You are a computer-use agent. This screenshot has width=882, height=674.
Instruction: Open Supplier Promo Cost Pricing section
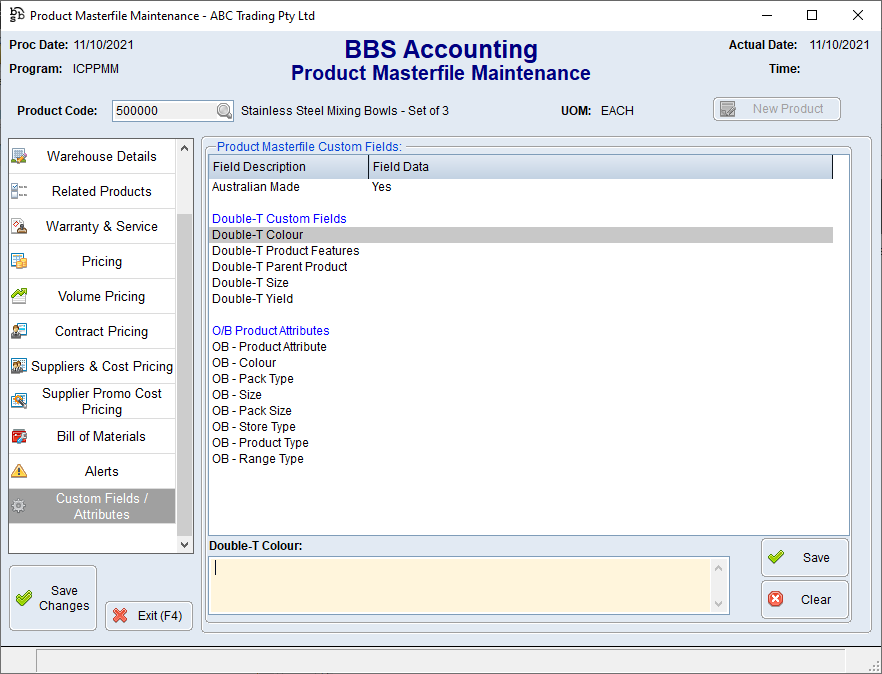101,401
